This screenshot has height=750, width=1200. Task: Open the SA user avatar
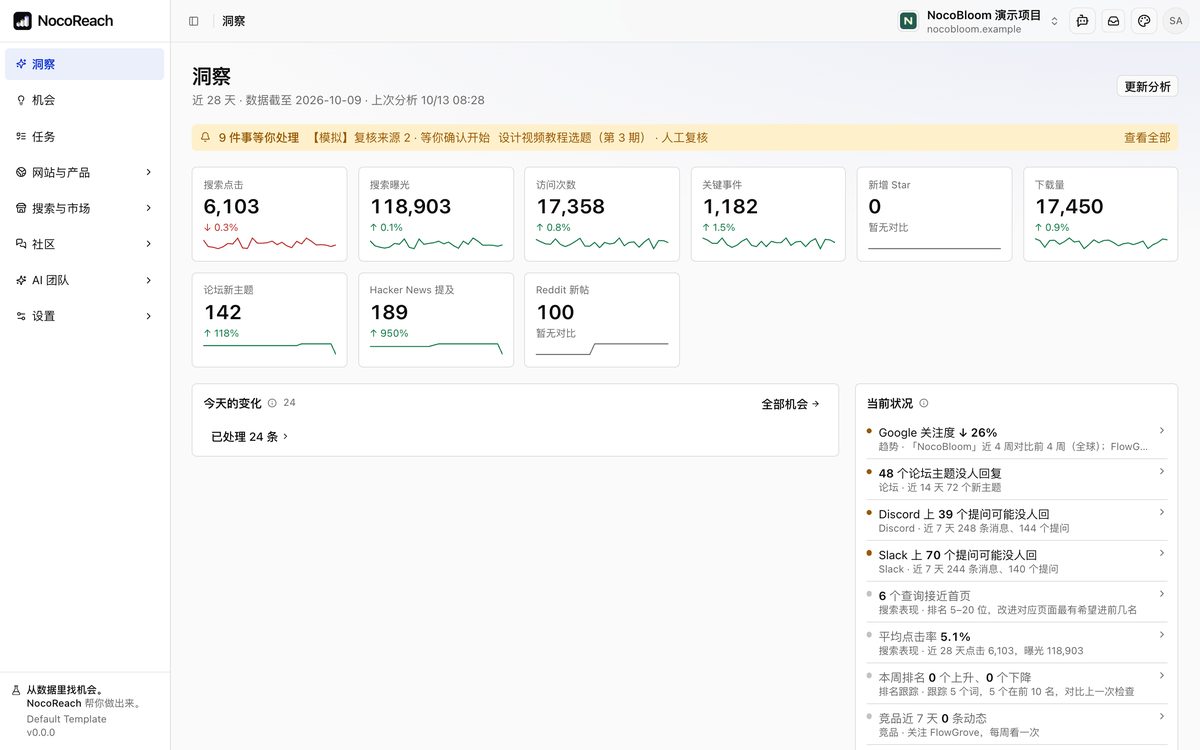tap(1175, 20)
